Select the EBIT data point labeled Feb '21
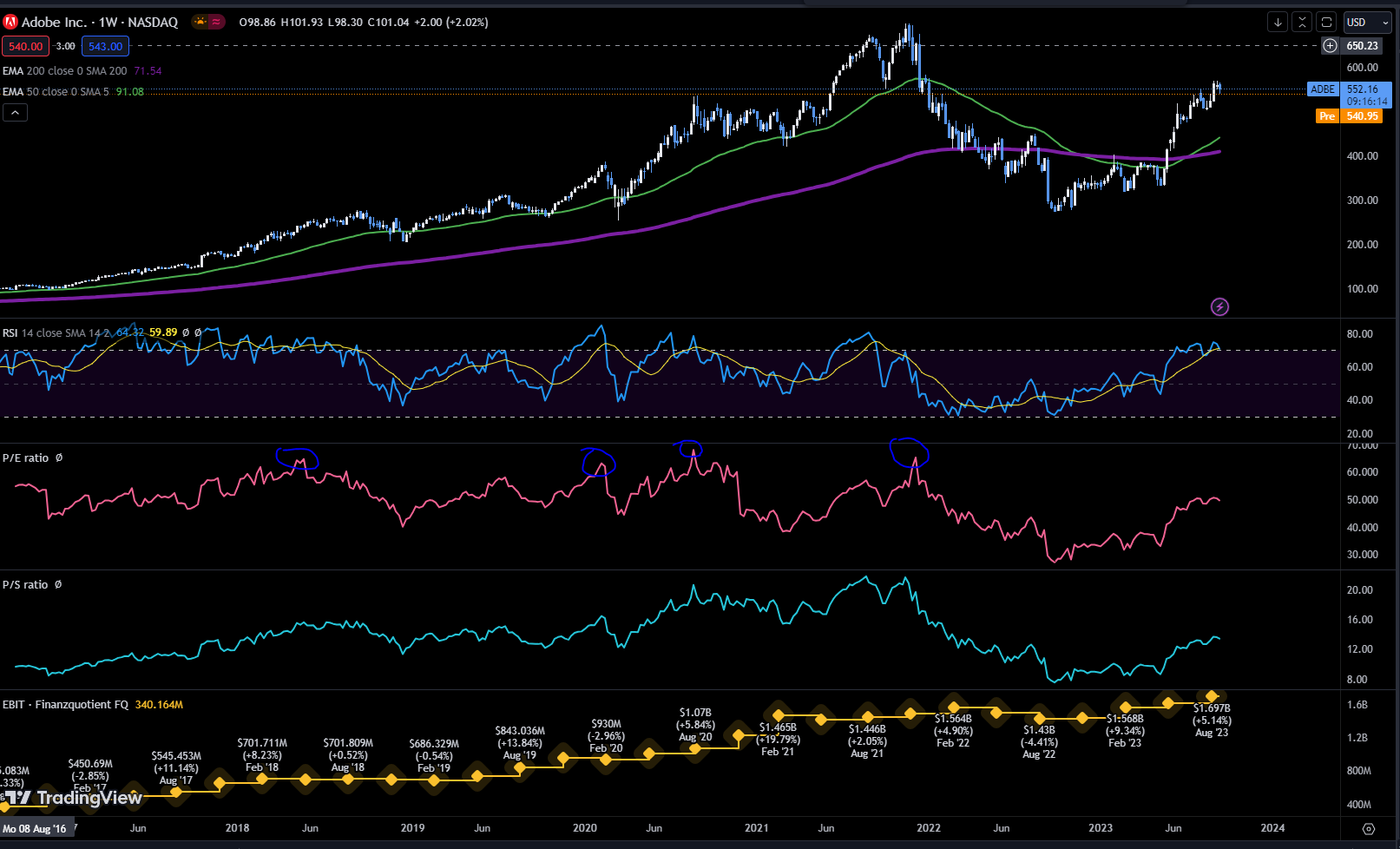This screenshot has width=1400, height=849. click(779, 716)
